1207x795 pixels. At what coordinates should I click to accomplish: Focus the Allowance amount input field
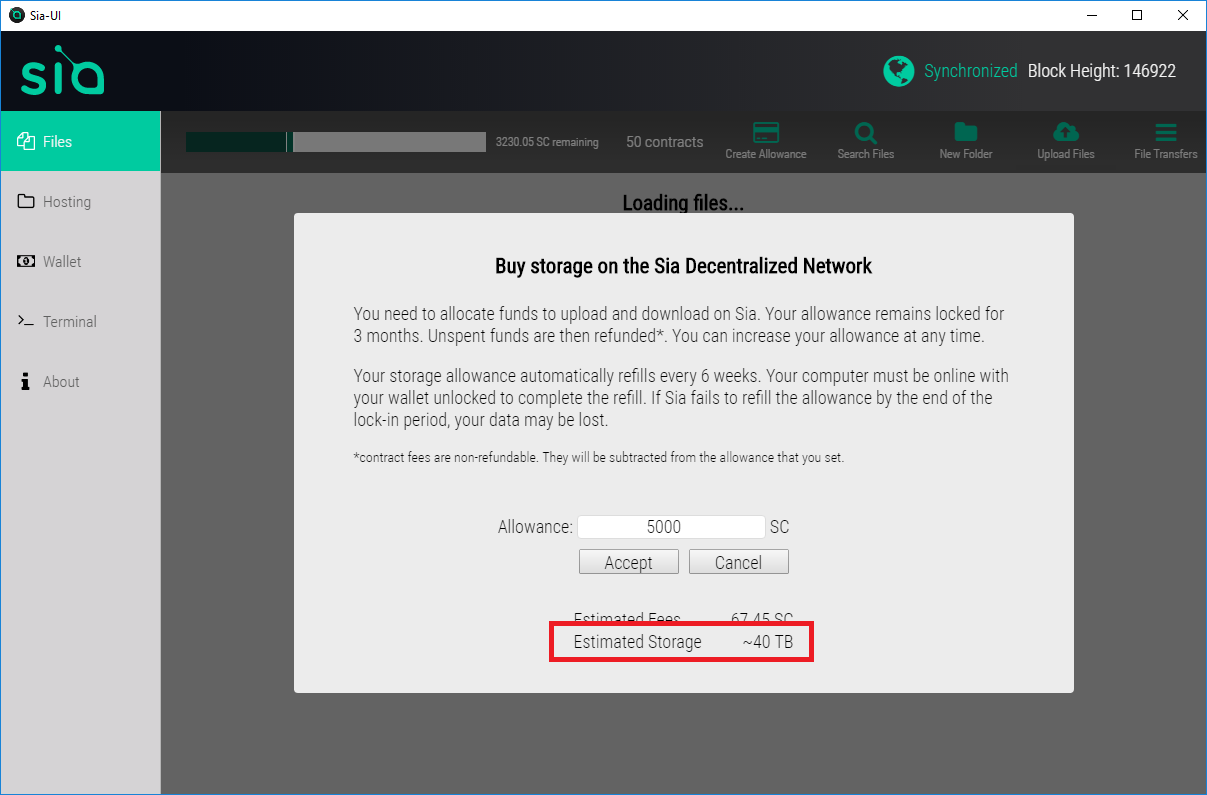[671, 527]
